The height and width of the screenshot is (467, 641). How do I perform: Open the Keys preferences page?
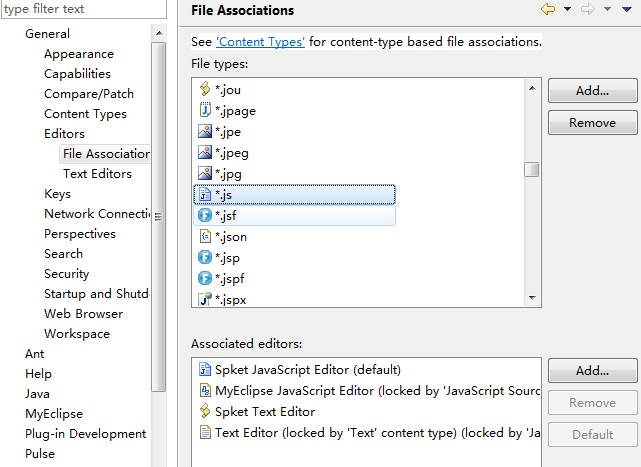tap(57, 194)
